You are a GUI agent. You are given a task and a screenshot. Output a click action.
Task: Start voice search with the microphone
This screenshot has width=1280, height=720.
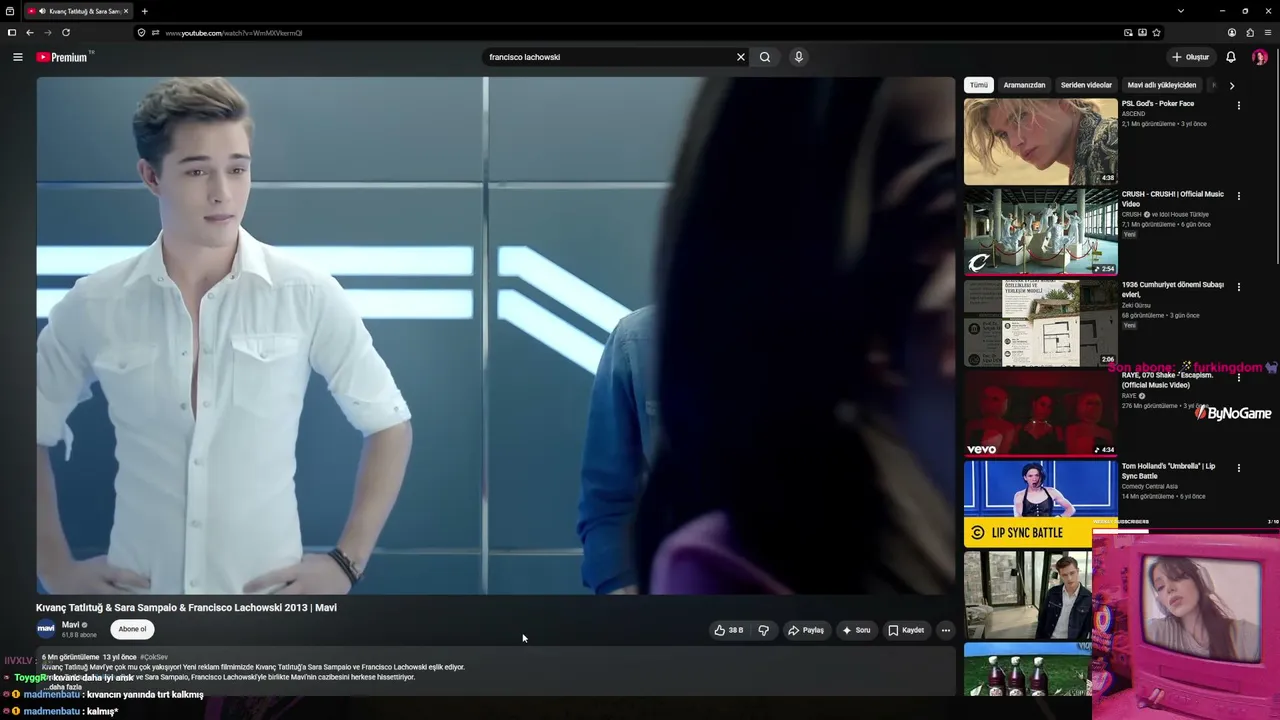(798, 57)
